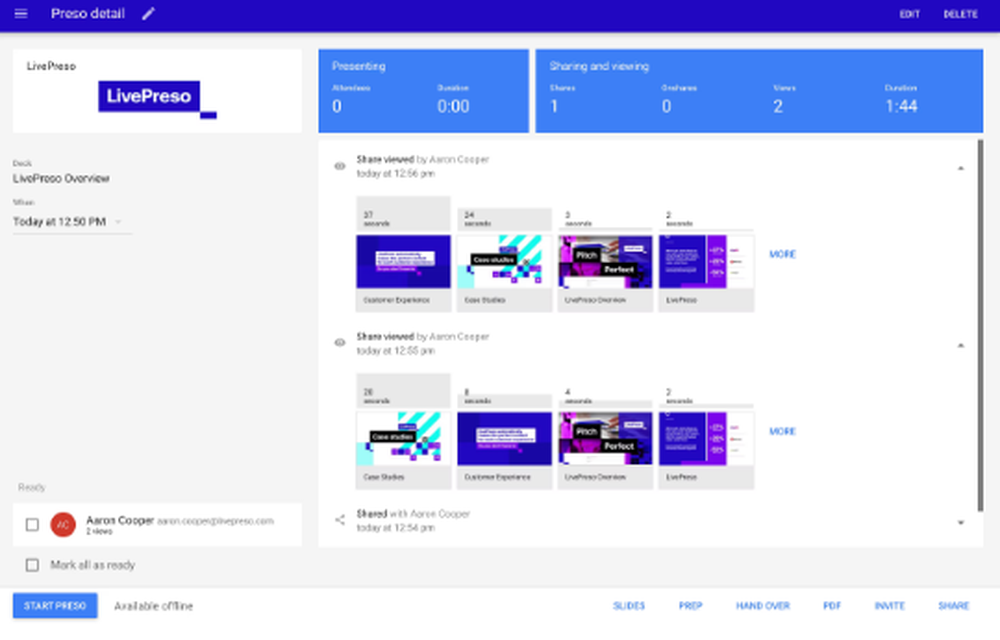Click the Views count 2

(x=778, y=106)
